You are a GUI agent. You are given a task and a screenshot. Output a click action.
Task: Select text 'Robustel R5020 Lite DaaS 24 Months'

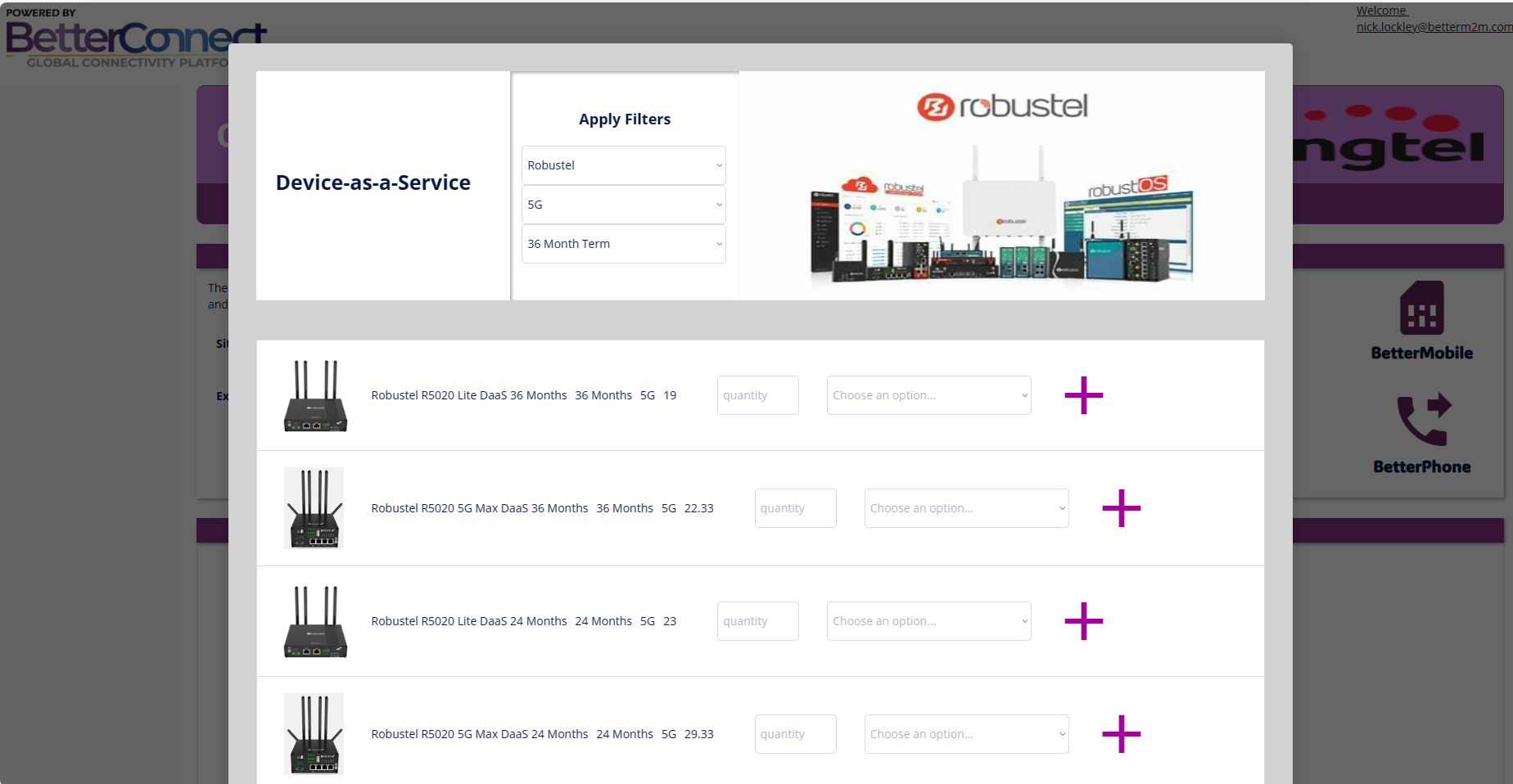(469, 621)
